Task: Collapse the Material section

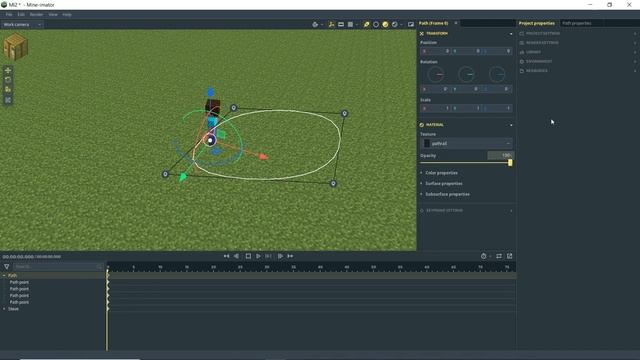Action: point(511,125)
